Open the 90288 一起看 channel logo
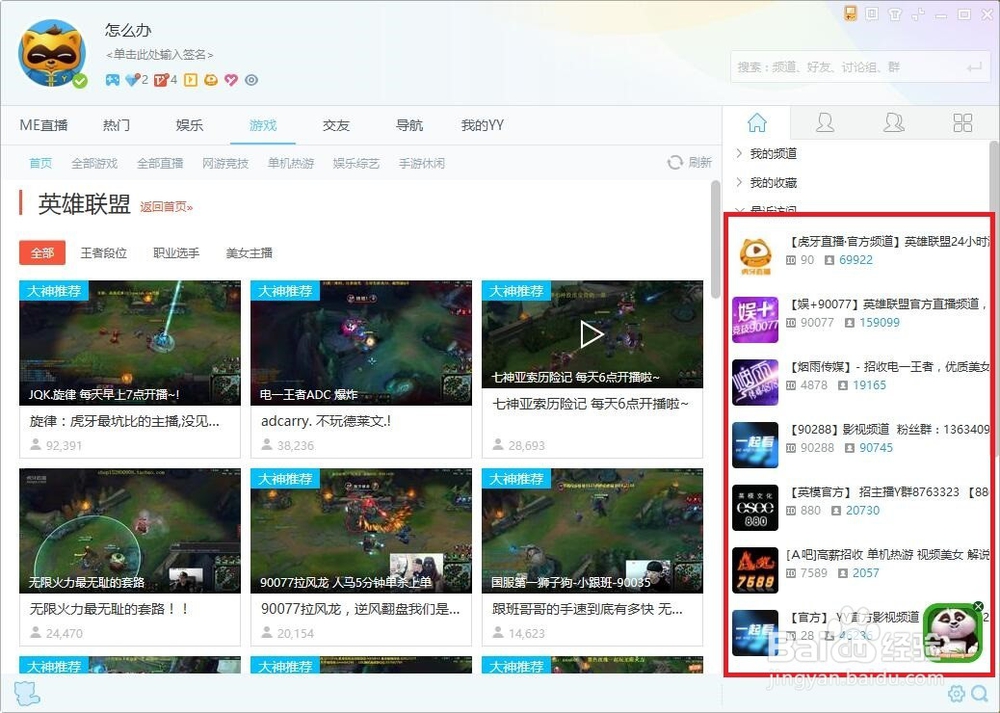 click(755, 445)
